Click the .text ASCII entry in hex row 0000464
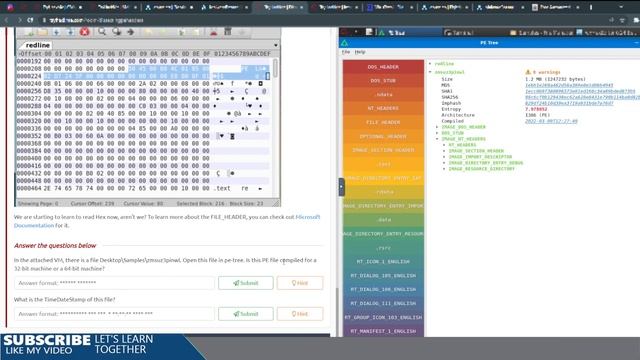This screenshot has height=360, width=640. click(x=222, y=189)
